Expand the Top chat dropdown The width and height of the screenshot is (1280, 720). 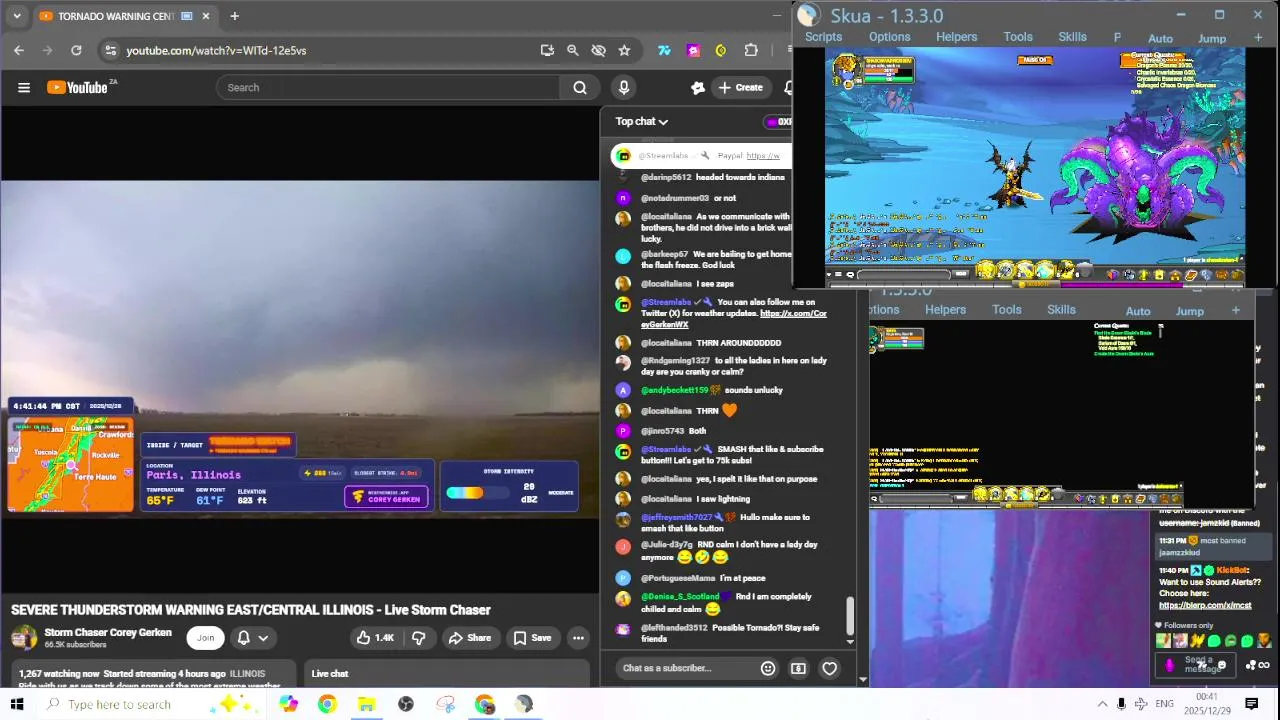click(642, 121)
